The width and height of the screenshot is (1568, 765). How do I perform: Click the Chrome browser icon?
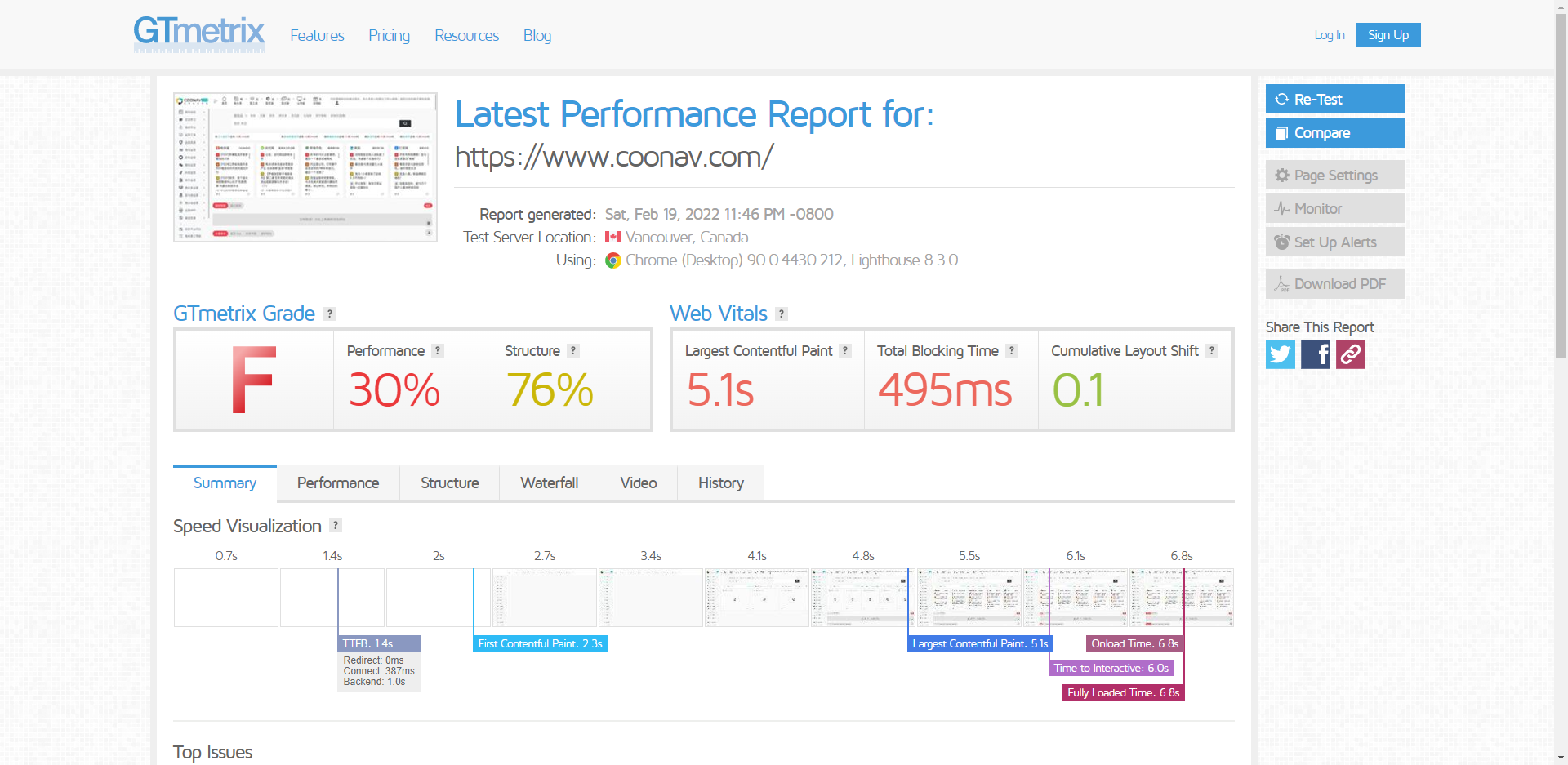pos(613,260)
